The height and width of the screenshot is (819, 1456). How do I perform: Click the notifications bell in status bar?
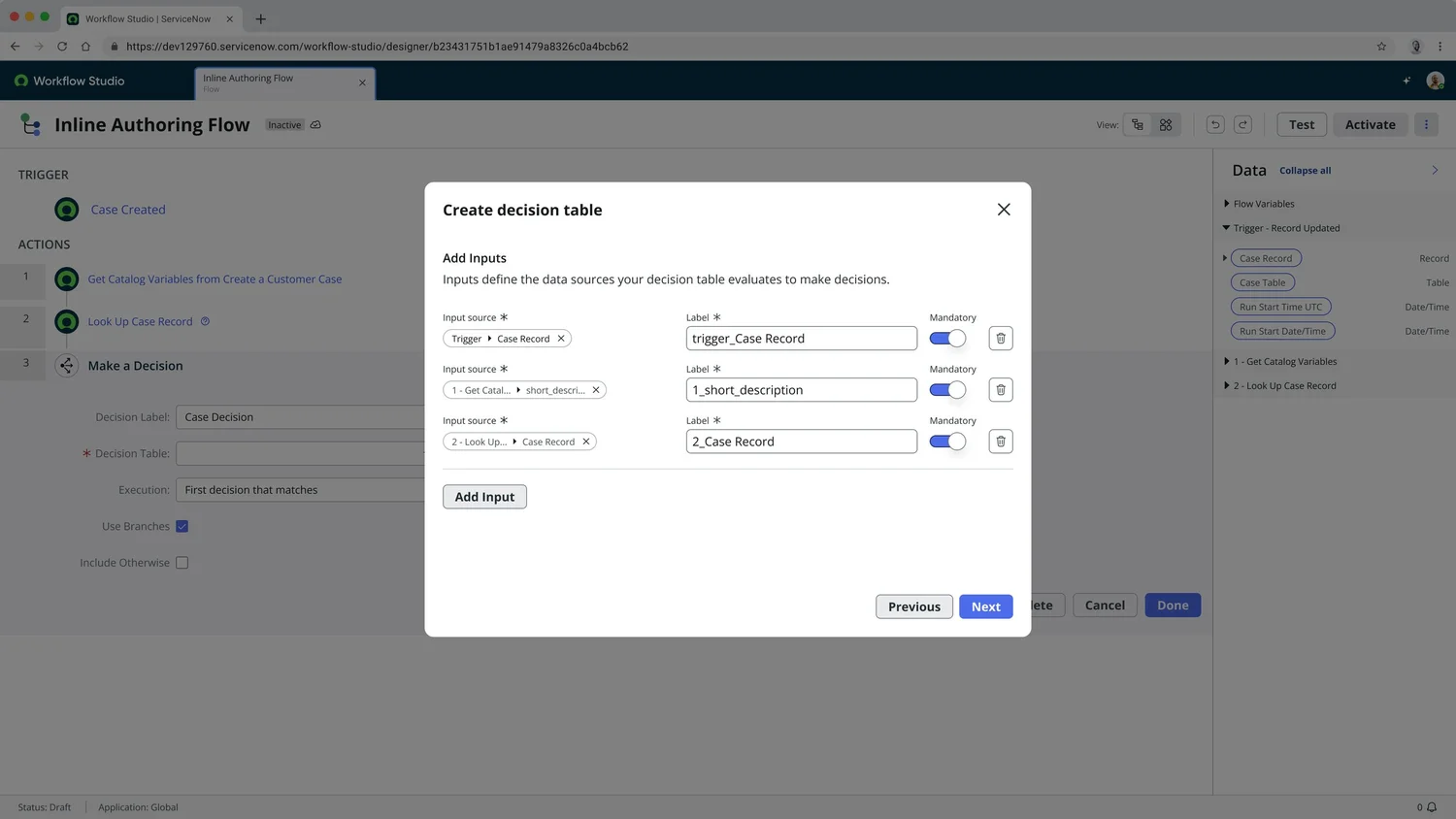click(x=1432, y=807)
